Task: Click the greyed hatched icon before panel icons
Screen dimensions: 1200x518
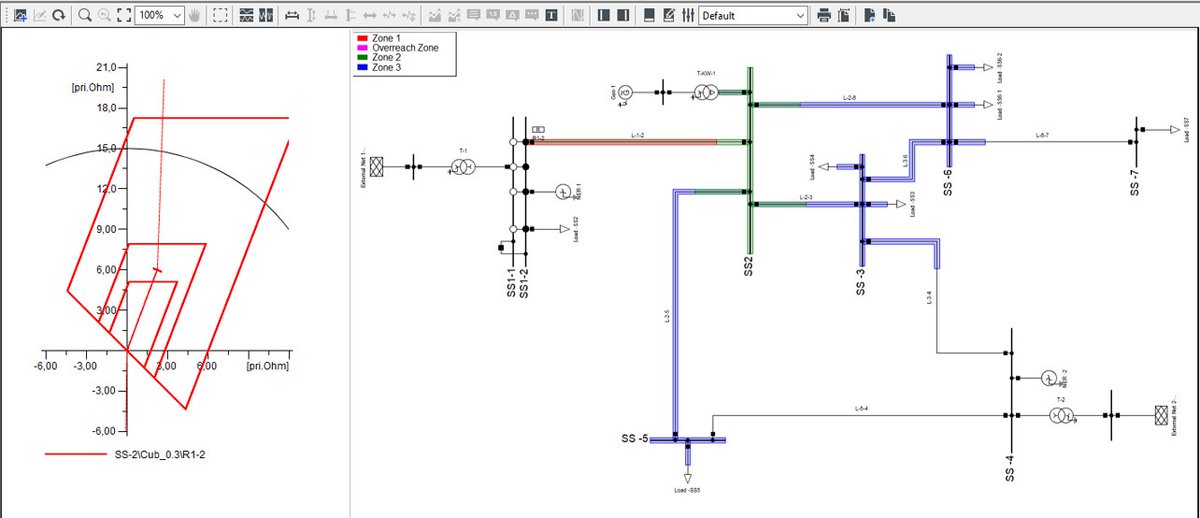Action: (x=577, y=15)
